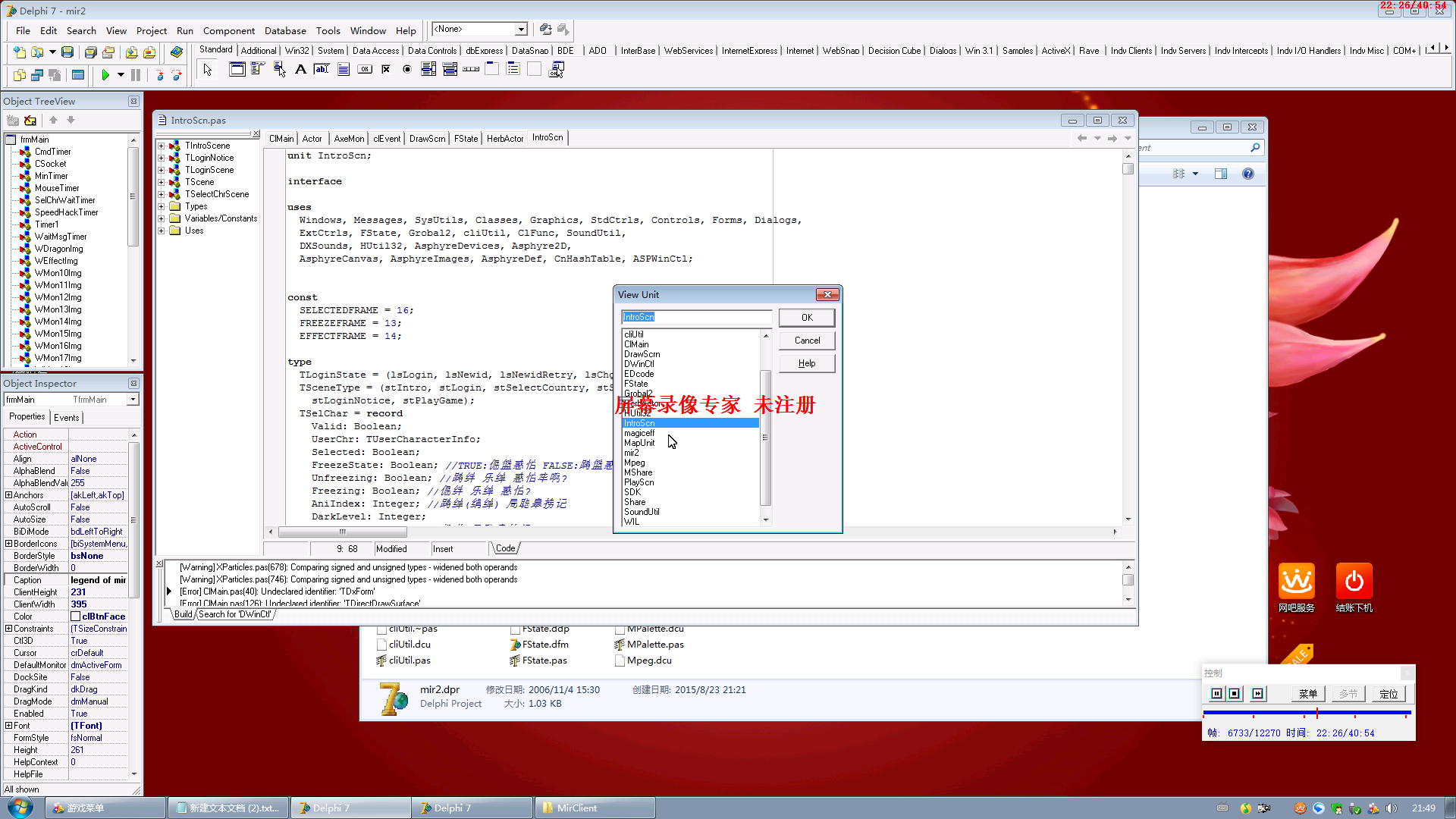Open the File menu
This screenshot has width=1456, height=819.
coord(23,31)
